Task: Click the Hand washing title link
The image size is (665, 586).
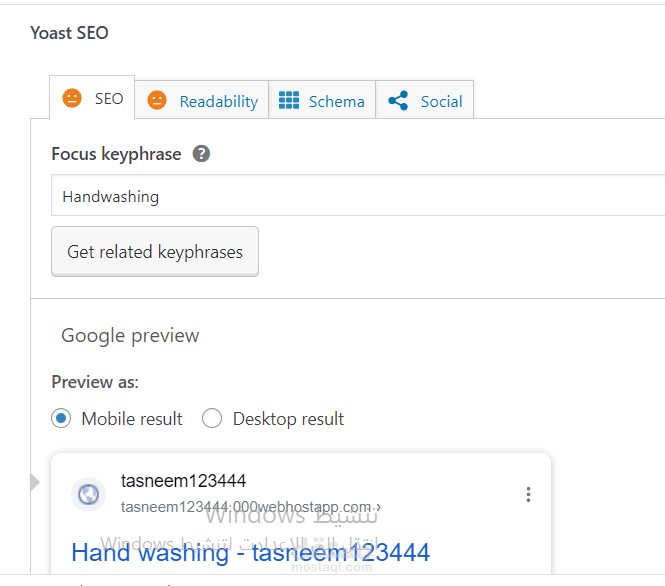Action: click(x=250, y=552)
